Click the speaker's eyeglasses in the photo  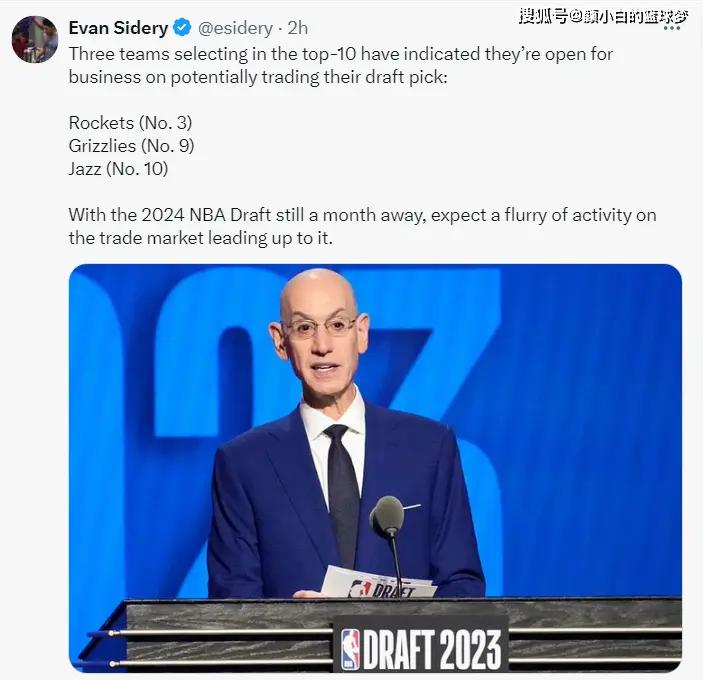coord(321,326)
